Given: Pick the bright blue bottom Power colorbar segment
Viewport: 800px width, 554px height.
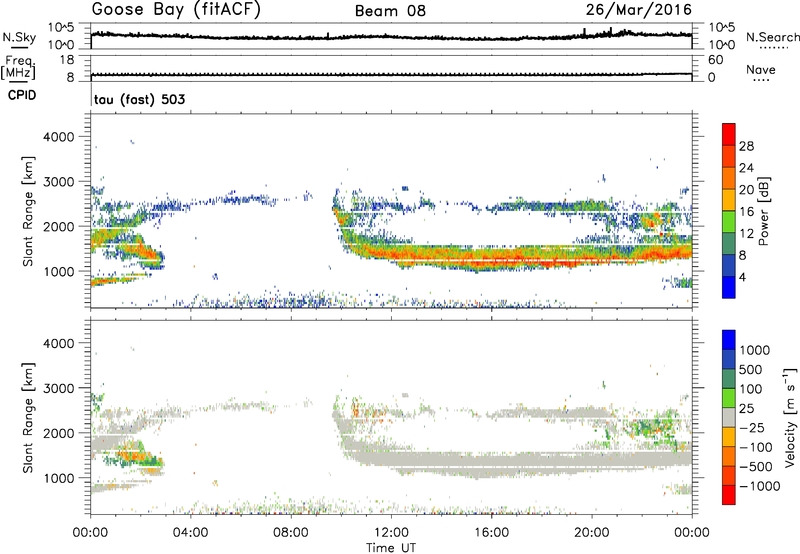Looking at the screenshot, I should [729, 287].
